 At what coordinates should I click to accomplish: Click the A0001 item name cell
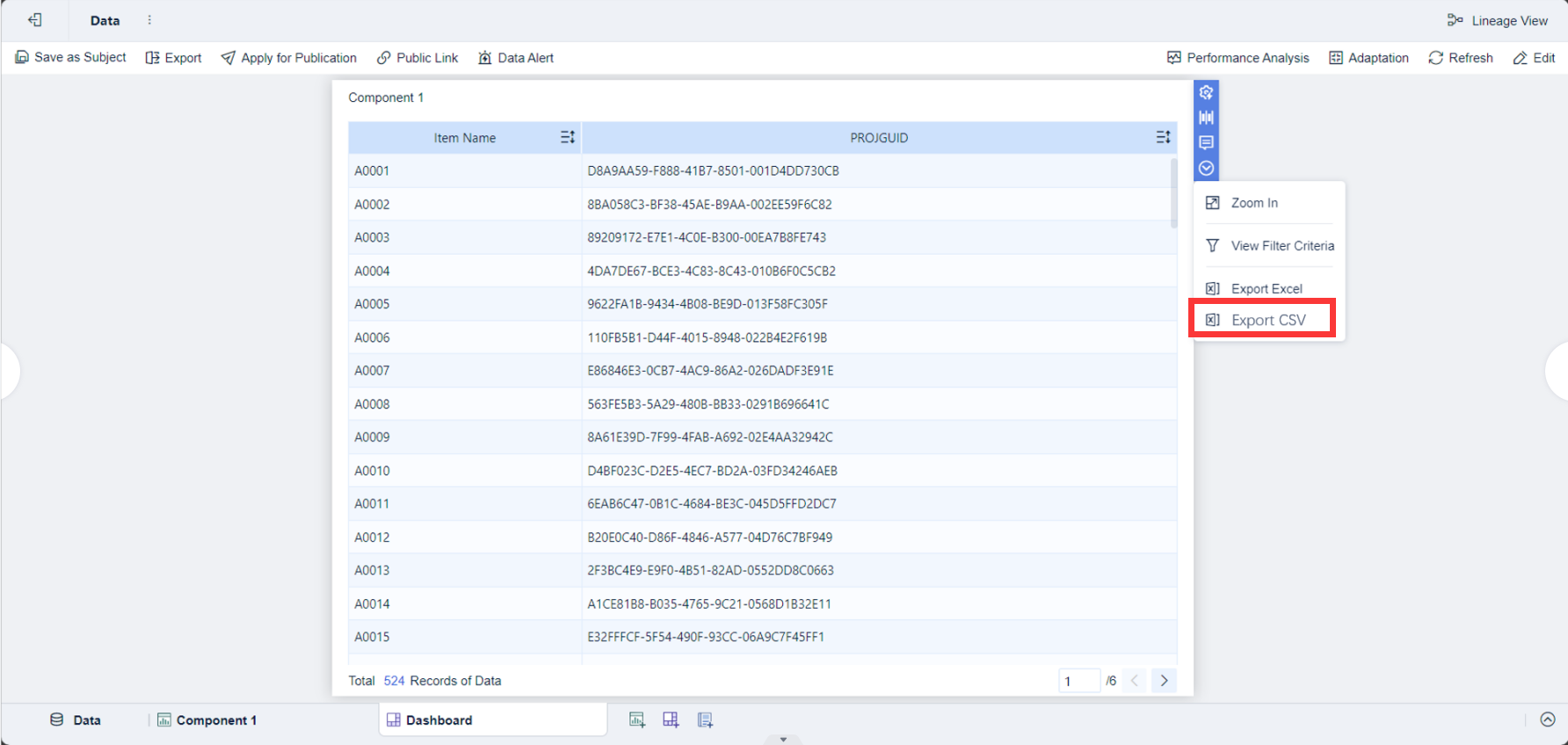click(465, 170)
